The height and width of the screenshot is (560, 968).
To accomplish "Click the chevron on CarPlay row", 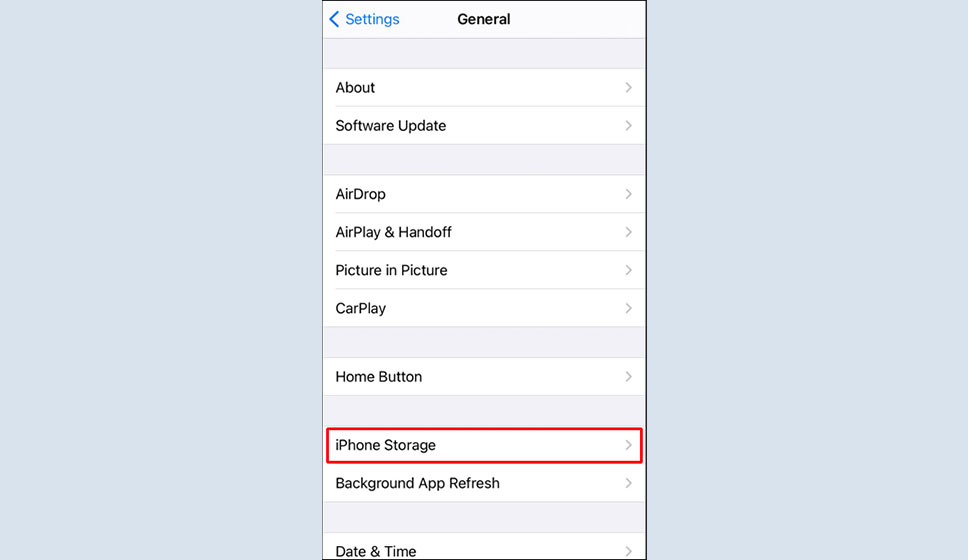I will tap(628, 308).
